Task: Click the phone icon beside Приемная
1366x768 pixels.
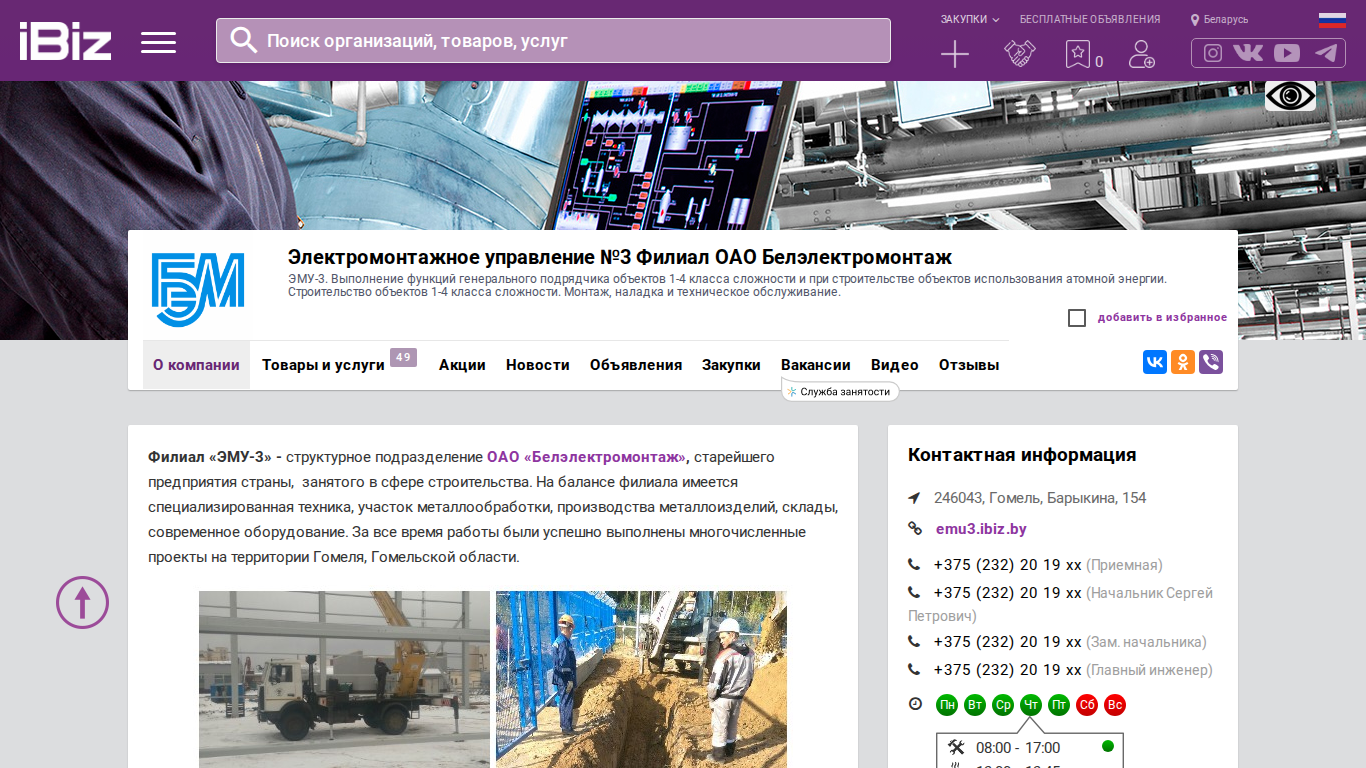Action: click(x=914, y=565)
